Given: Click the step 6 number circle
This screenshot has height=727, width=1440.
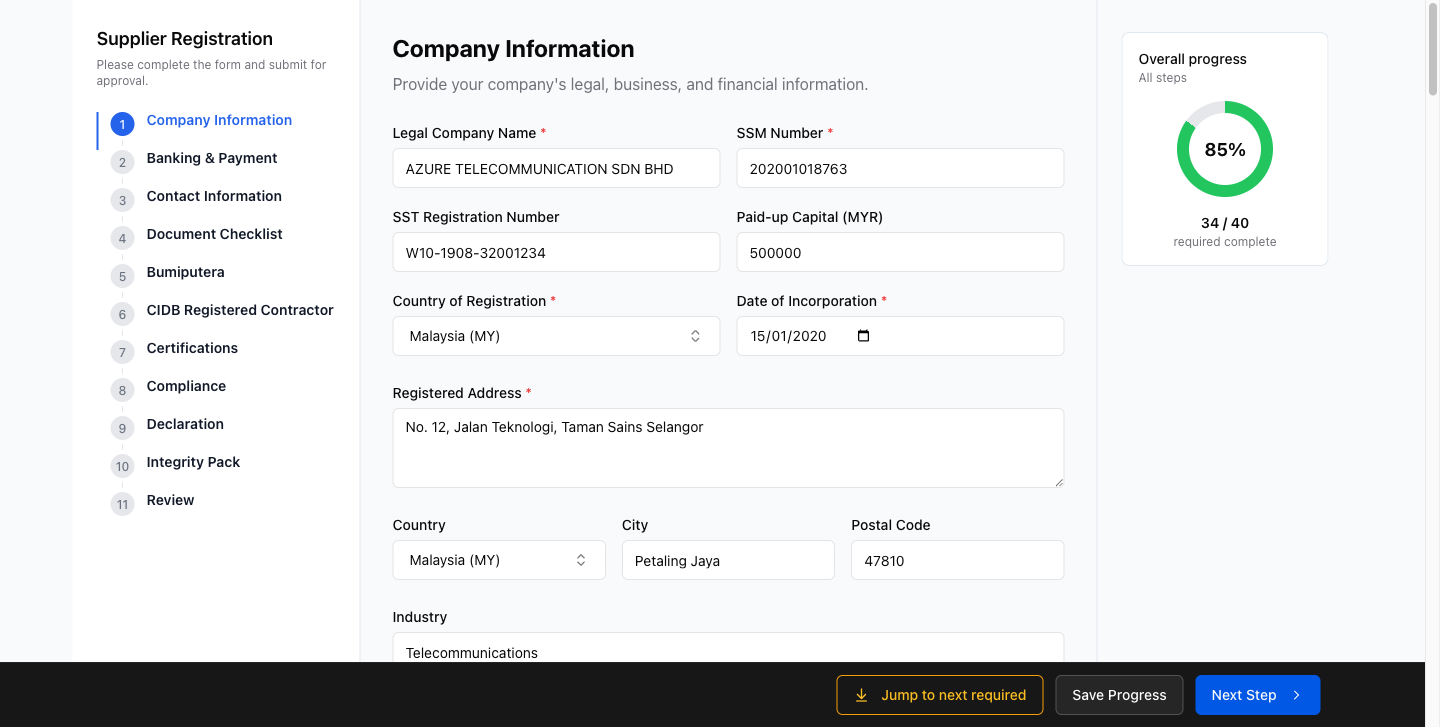Looking at the screenshot, I should click(122, 315).
